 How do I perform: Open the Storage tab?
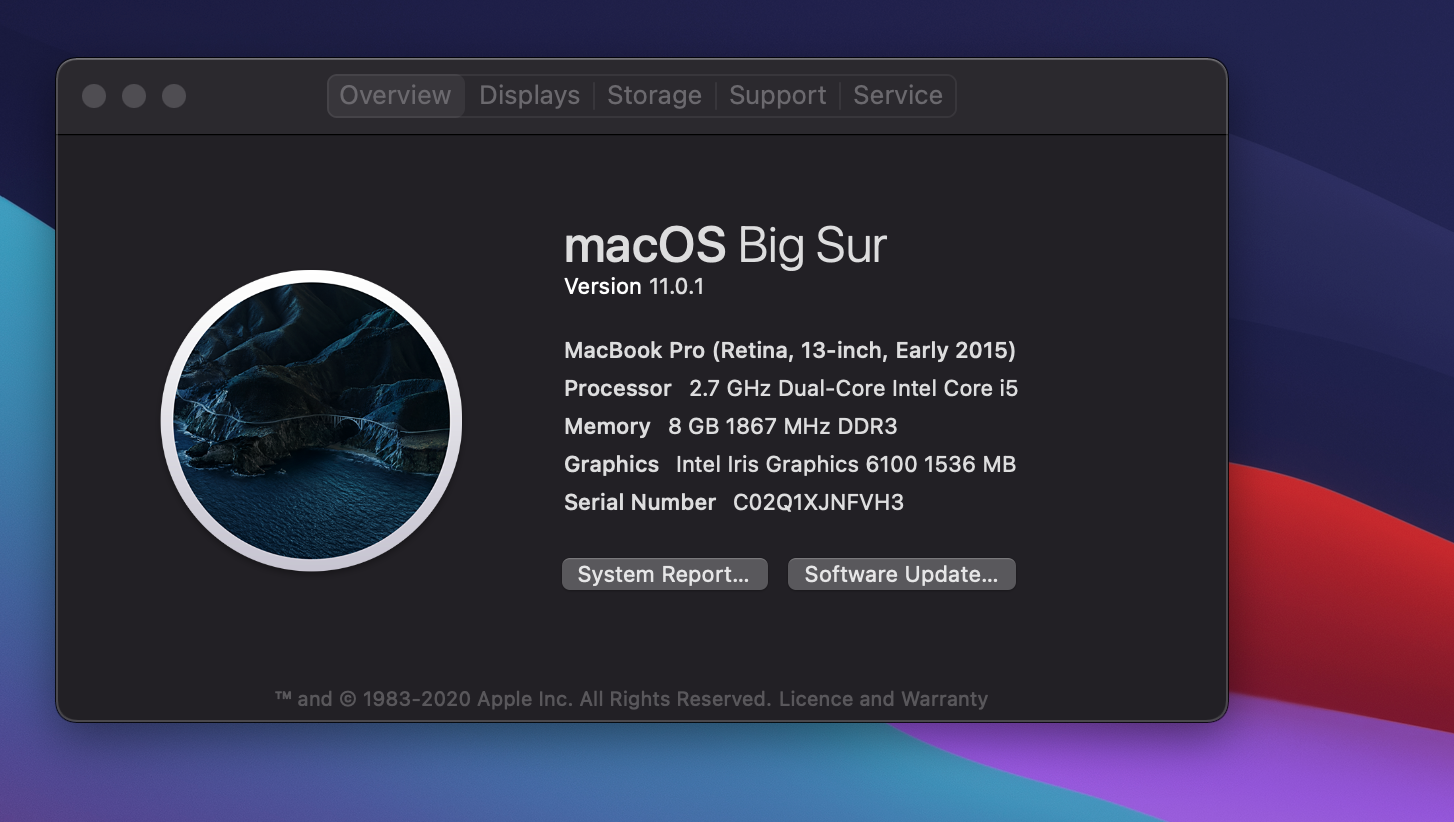click(654, 95)
